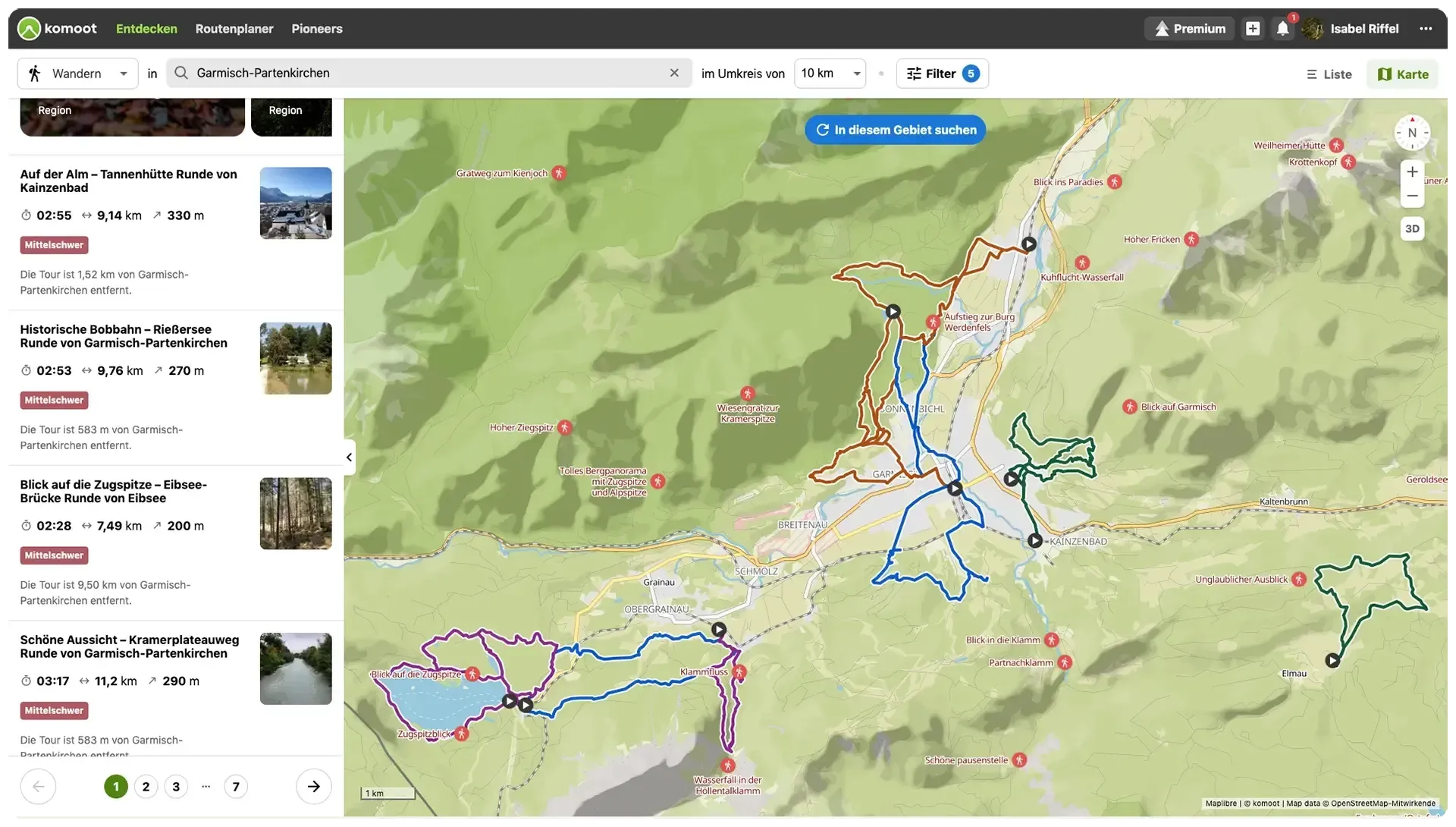
Task: Open the three-dots more menu
Action: point(1426,29)
